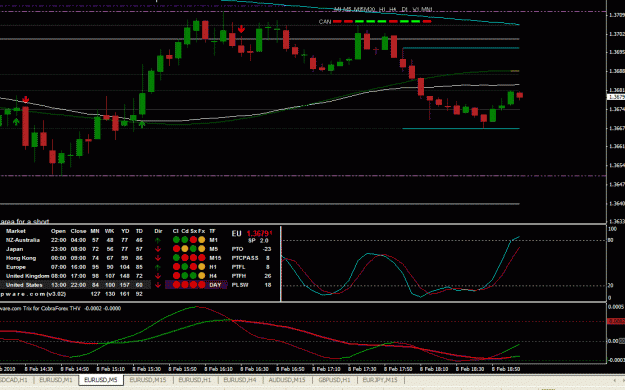Screen dimensions: 625x390
Task: Select the 'United Kingdom' market row label
Action: [x=28, y=276]
